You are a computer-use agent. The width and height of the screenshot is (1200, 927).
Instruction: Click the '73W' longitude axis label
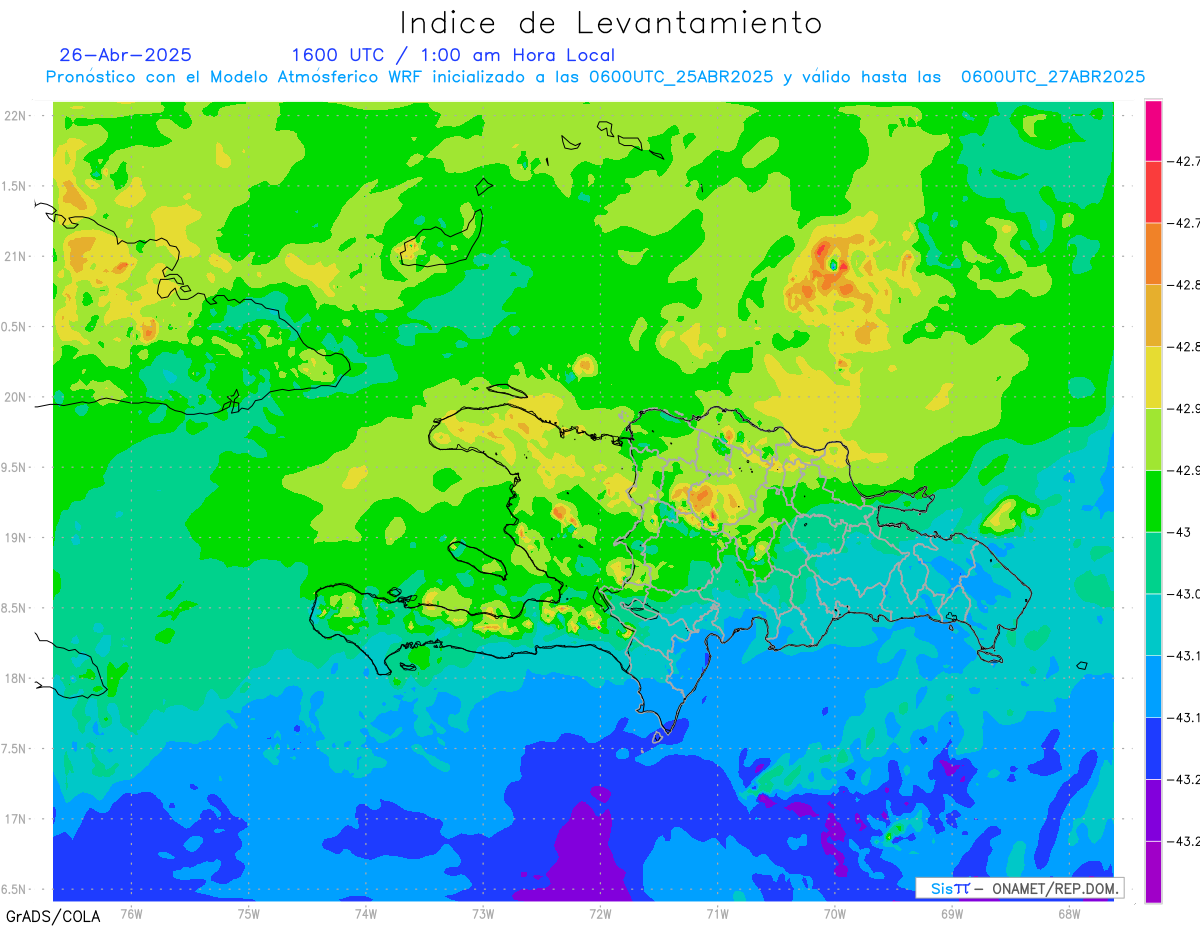482,912
